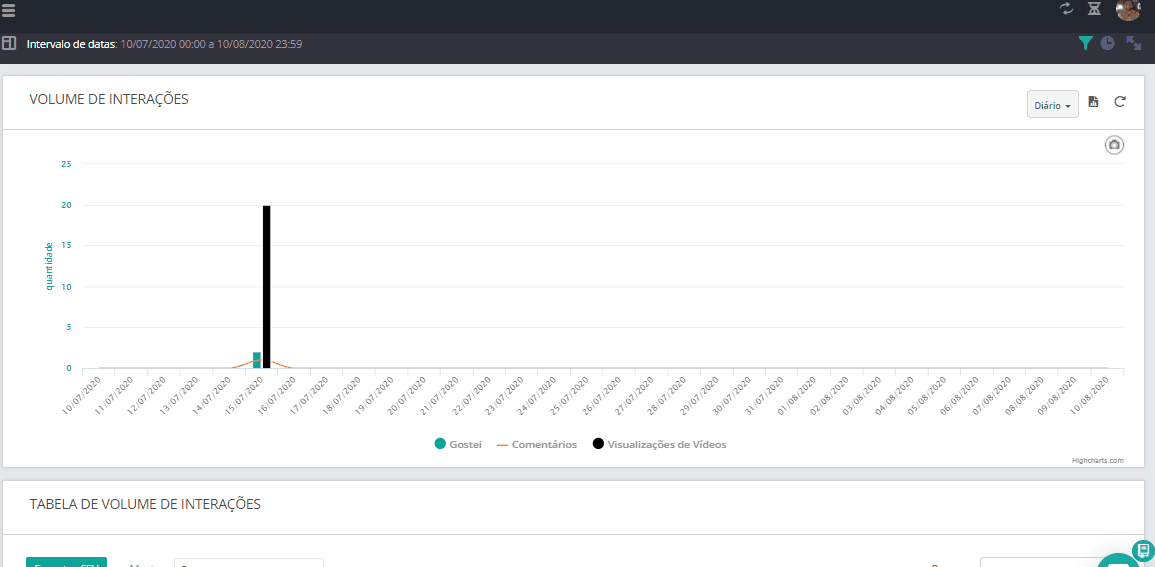Screen dimensions: 1155x567
Task: Toggle Visualizações de Vídeos legend series
Action: click(659, 444)
